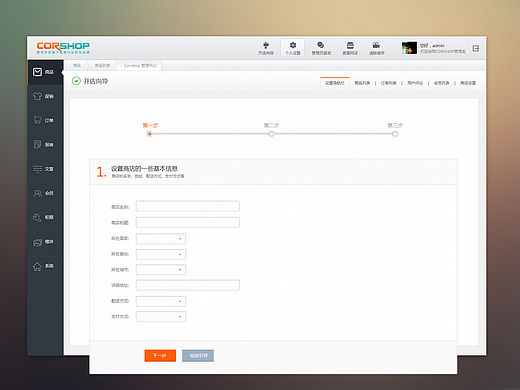The height and width of the screenshot is (390, 520).
Task: Open 个人设置 gear in top toolbar
Action: pyautogui.click(x=293, y=48)
